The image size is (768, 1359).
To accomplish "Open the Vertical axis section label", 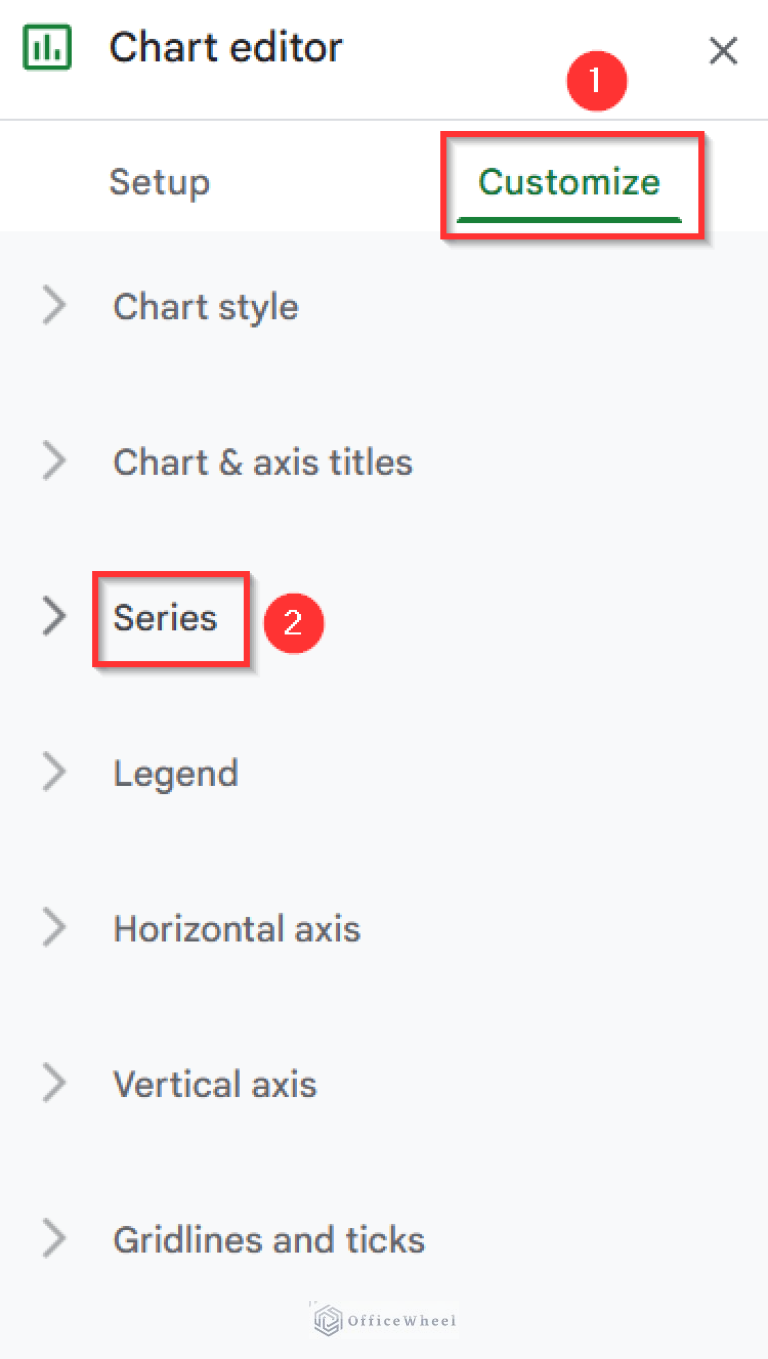I will point(215,1084).
